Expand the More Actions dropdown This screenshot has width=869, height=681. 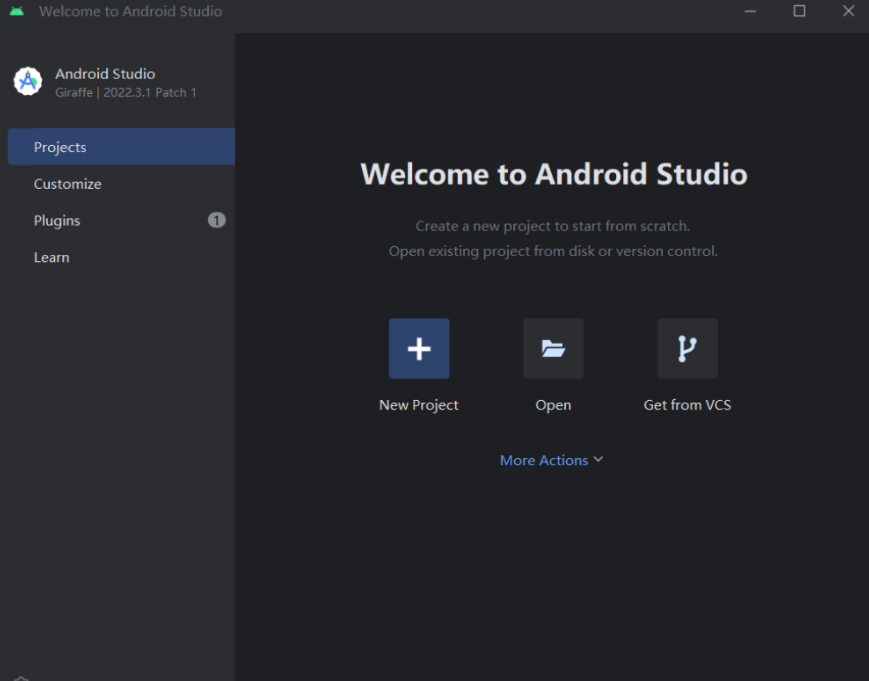pyautogui.click(x=551, y=460)
